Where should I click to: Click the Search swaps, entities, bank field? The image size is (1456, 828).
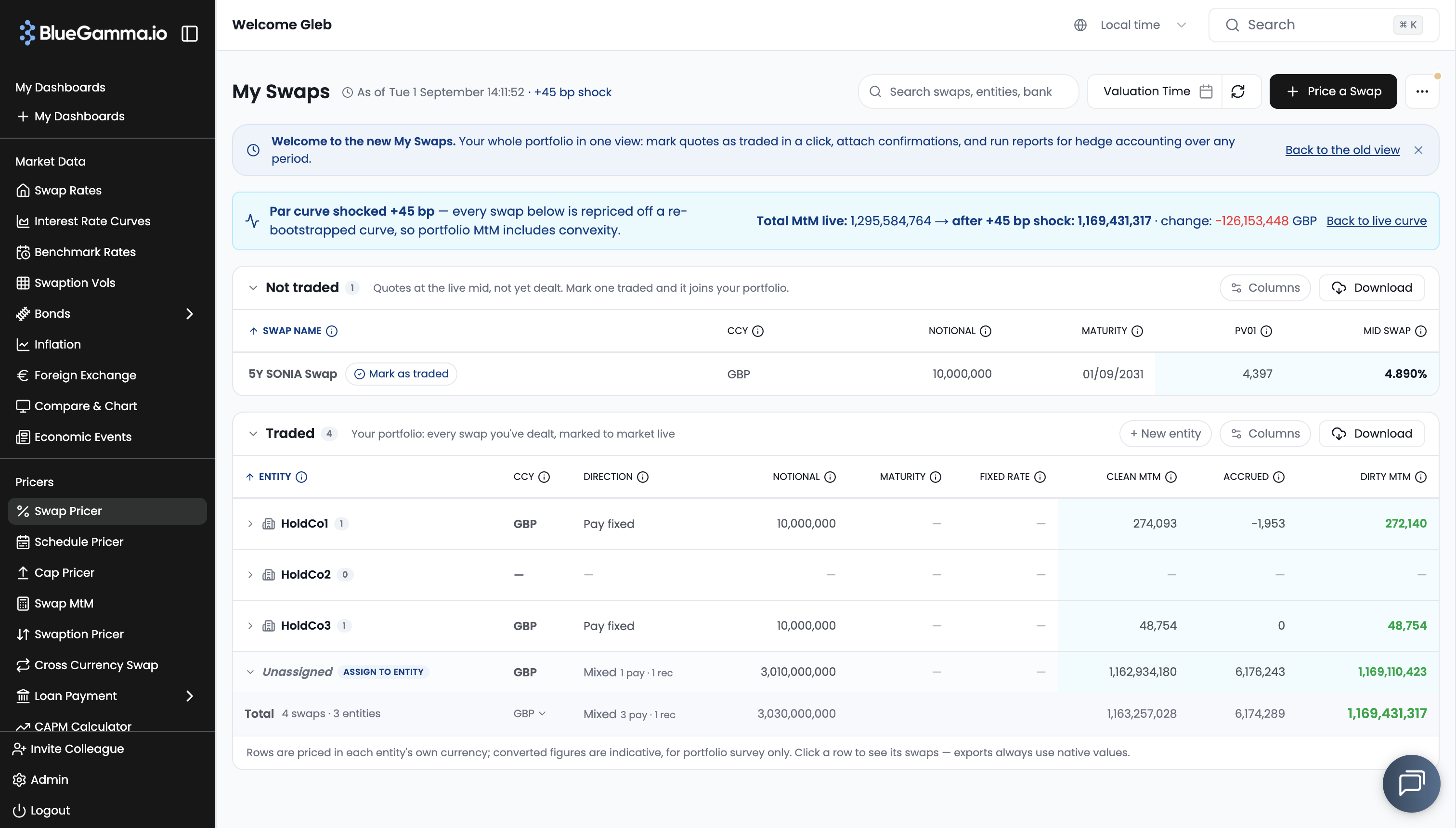tap(968, 91)
